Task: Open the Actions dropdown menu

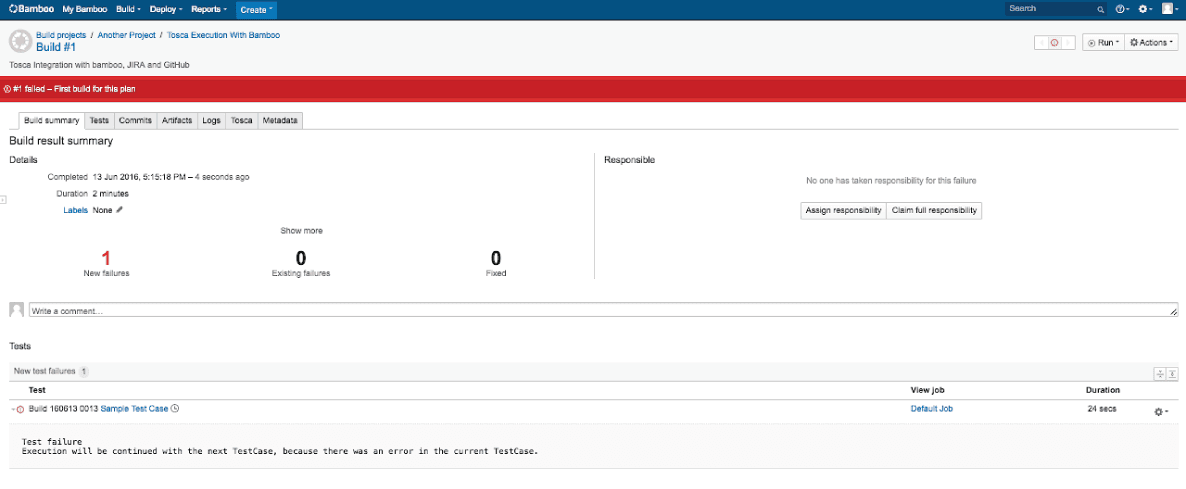Action: (1151, 43)
